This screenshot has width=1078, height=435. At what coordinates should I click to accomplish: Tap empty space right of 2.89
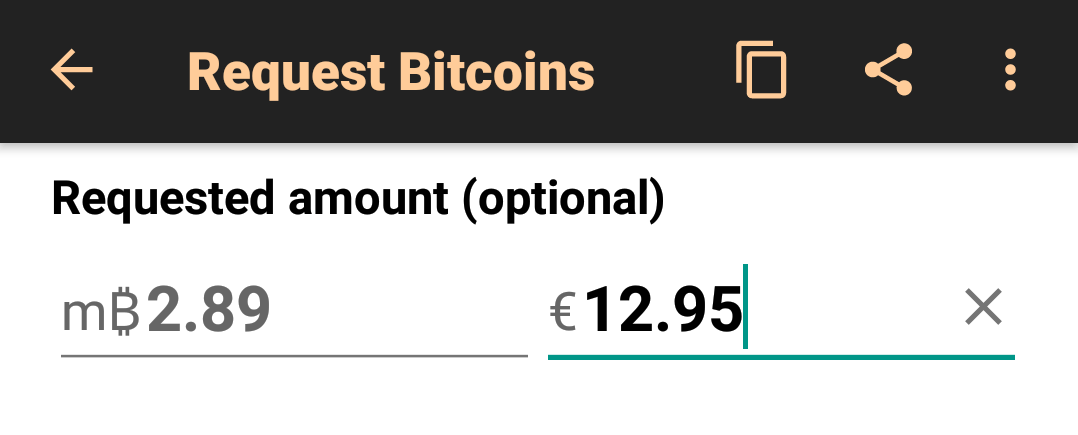399,309
